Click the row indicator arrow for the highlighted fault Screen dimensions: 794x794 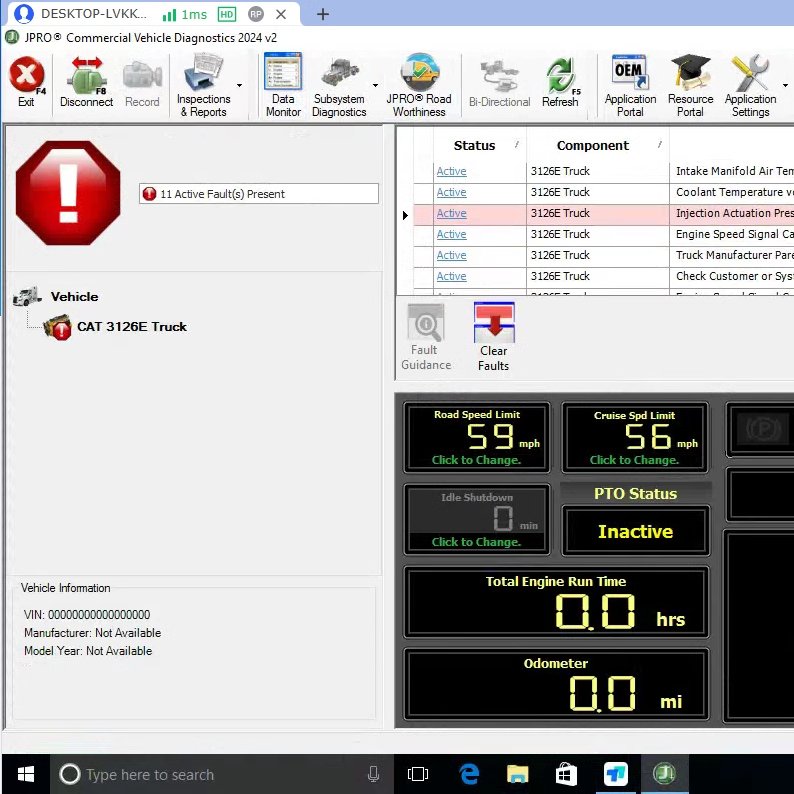pos(405,215)
